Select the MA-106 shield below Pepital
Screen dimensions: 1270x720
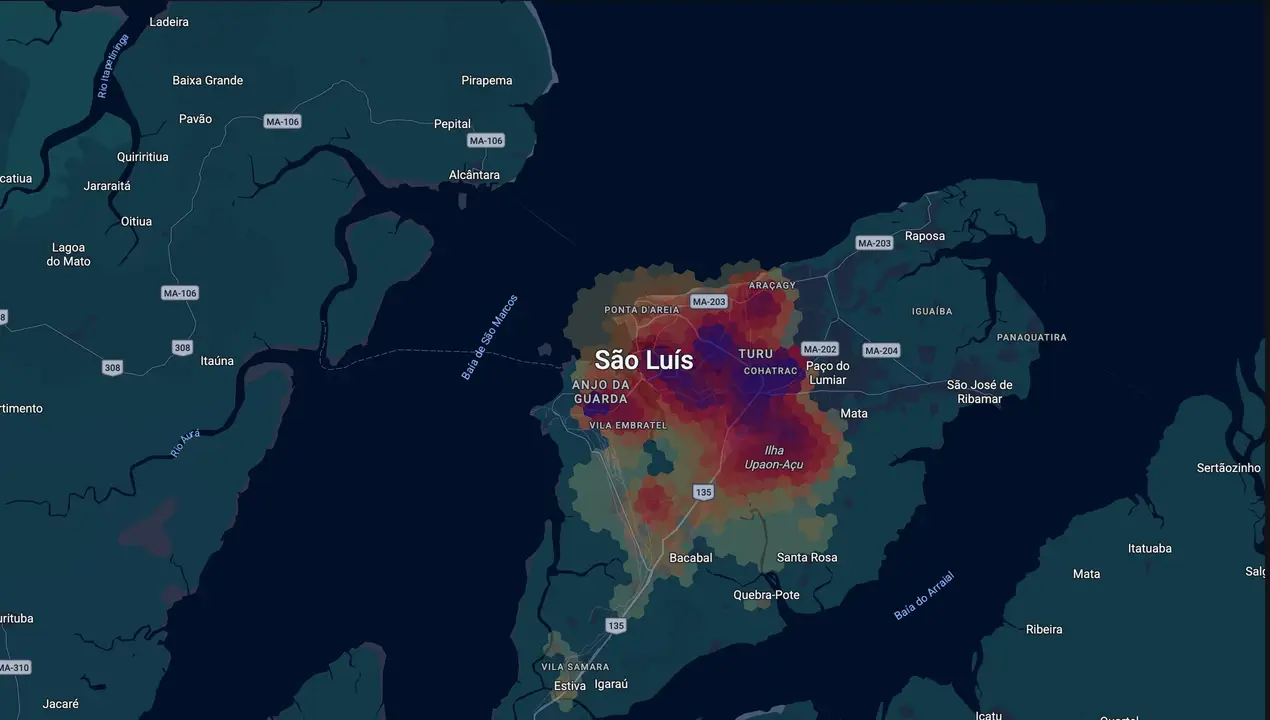click(486, 141)
